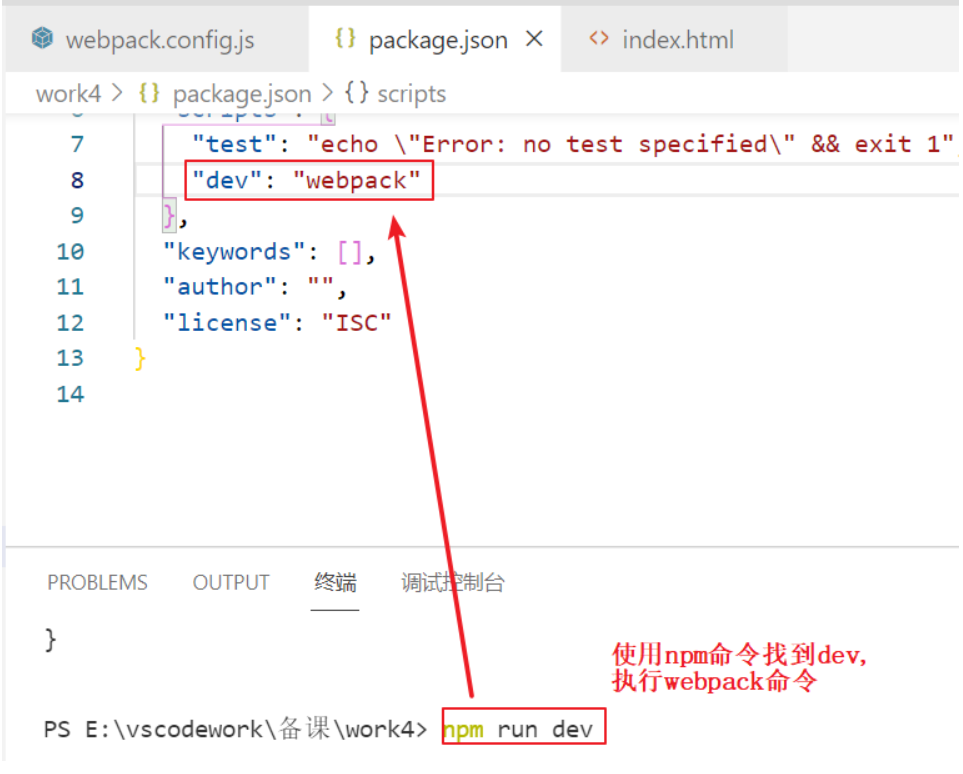Select package.json in the breadcrumb
This screenshot has height=774, width=963.
pyautogui.click(x=242, y=94)
